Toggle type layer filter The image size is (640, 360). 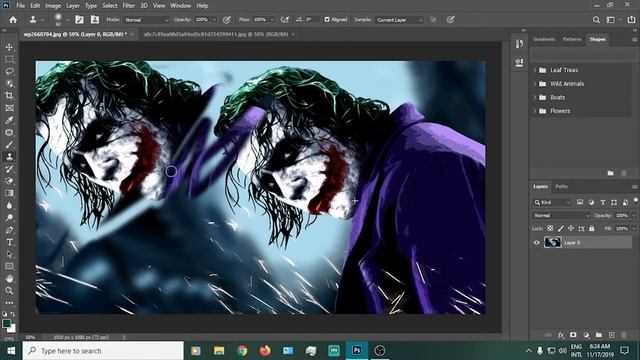click(603, 202)
